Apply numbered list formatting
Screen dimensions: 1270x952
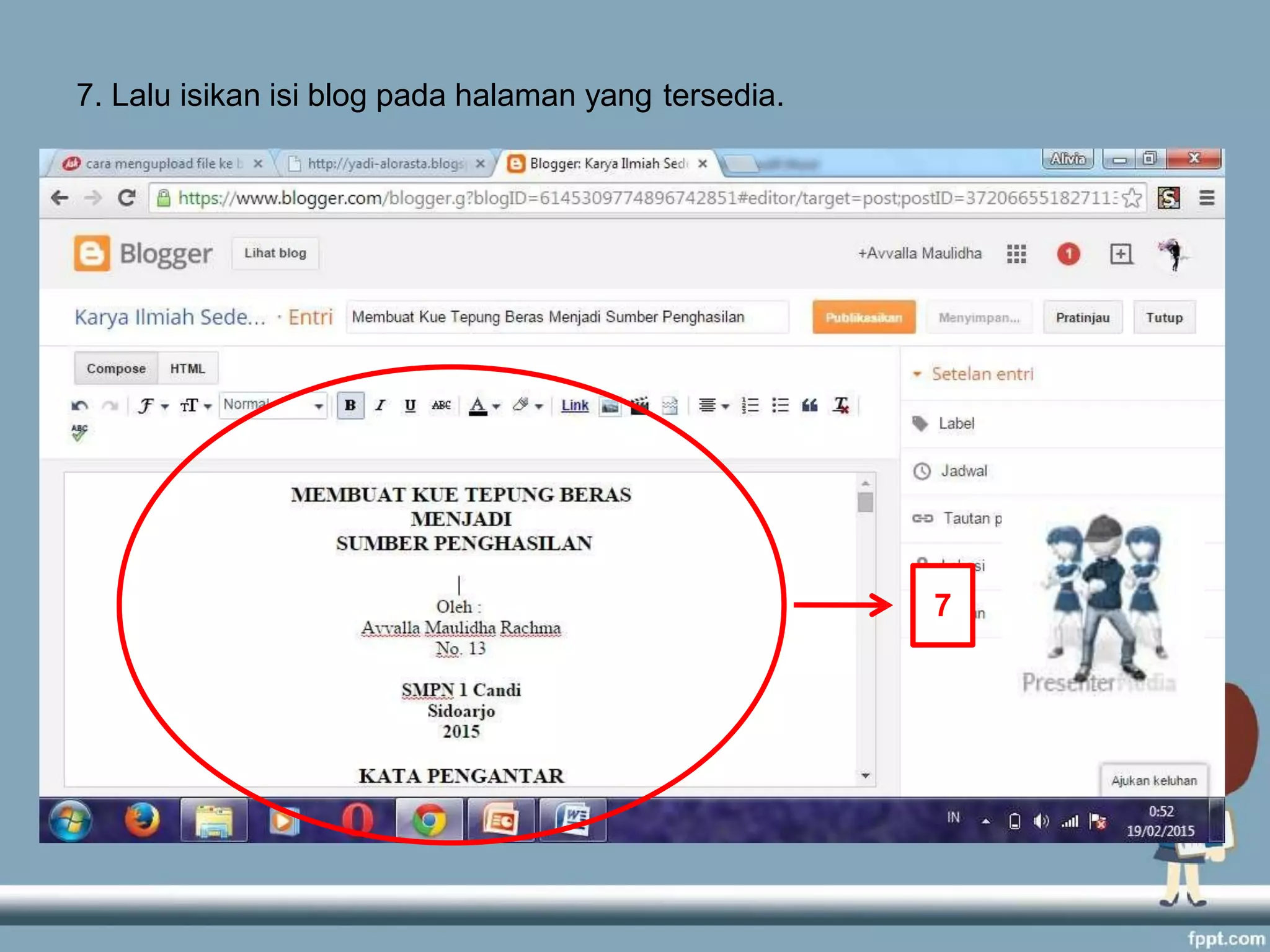point(750,405)
